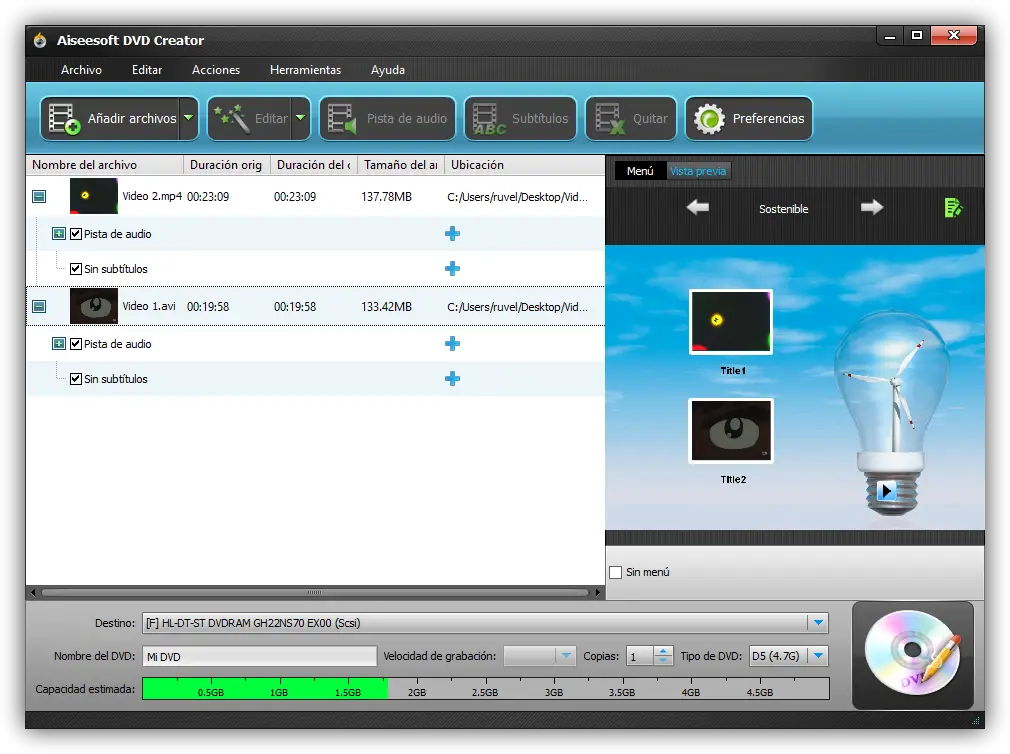Open the Destino drive dropdown

819,623
